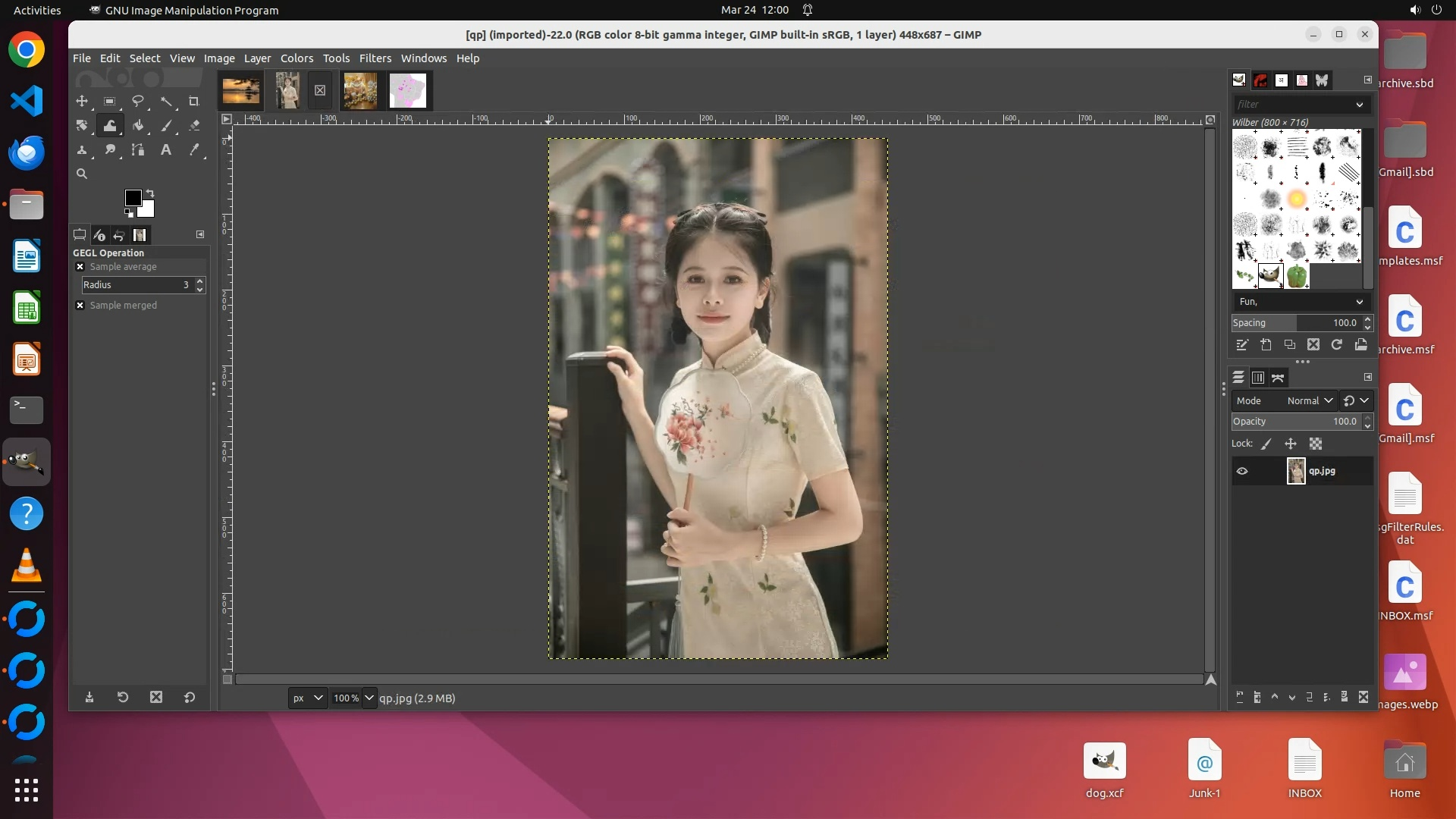Image resolution: width=1456 pixels, height=819 pixels.
Task: Select the Eraser tool
Action: pos(194,125)
